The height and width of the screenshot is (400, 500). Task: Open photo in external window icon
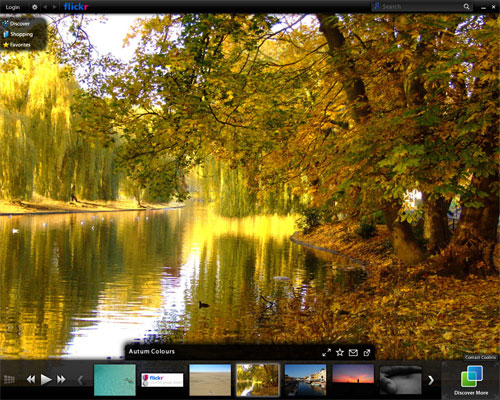pyautogui.click(x=367, y=353)
